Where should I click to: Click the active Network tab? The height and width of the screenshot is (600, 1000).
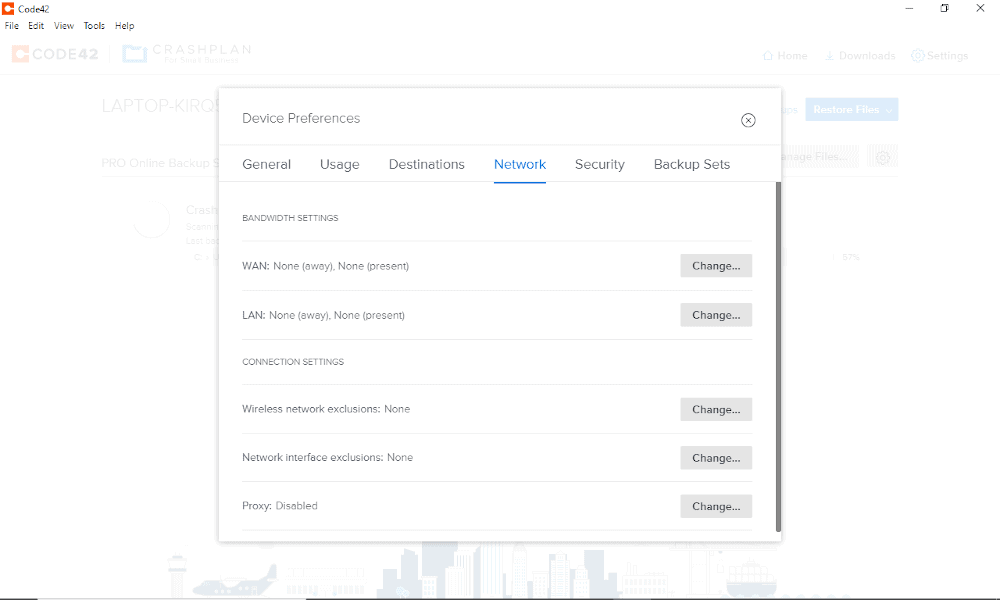pyautogui.click(x=520, y=164)
